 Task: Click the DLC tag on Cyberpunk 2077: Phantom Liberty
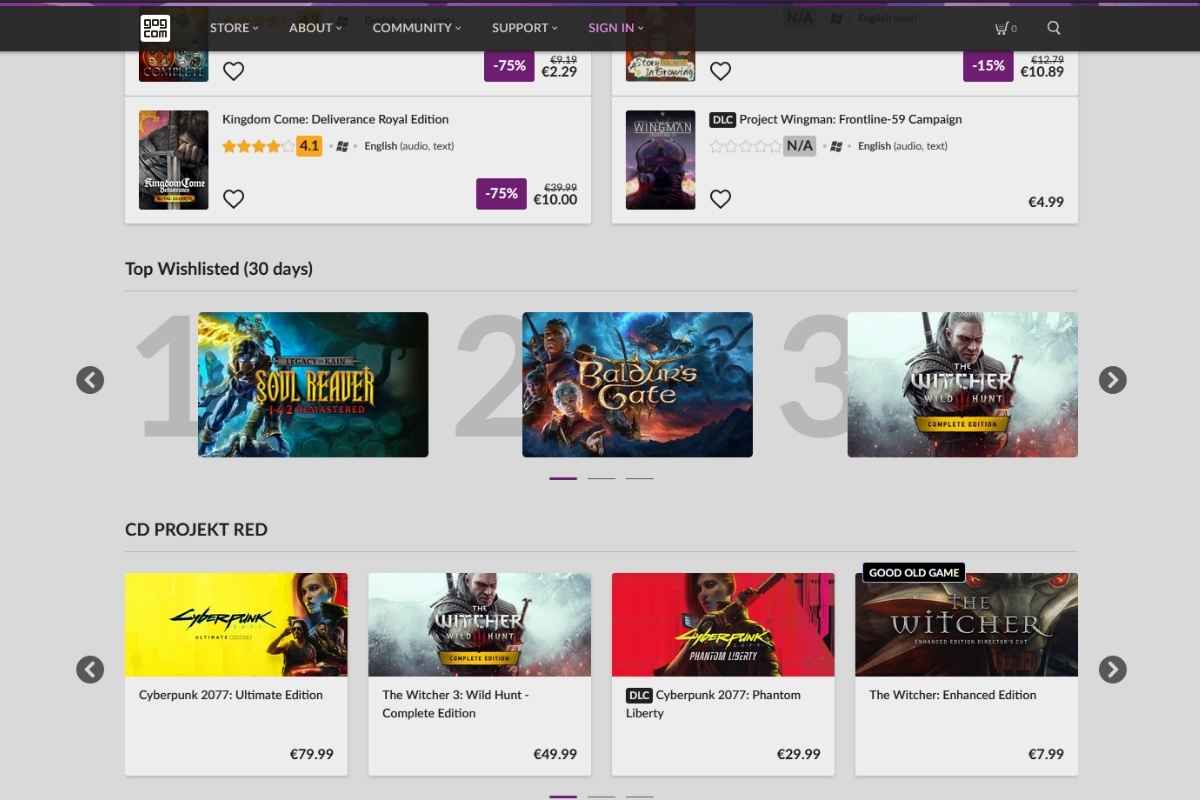640,694
